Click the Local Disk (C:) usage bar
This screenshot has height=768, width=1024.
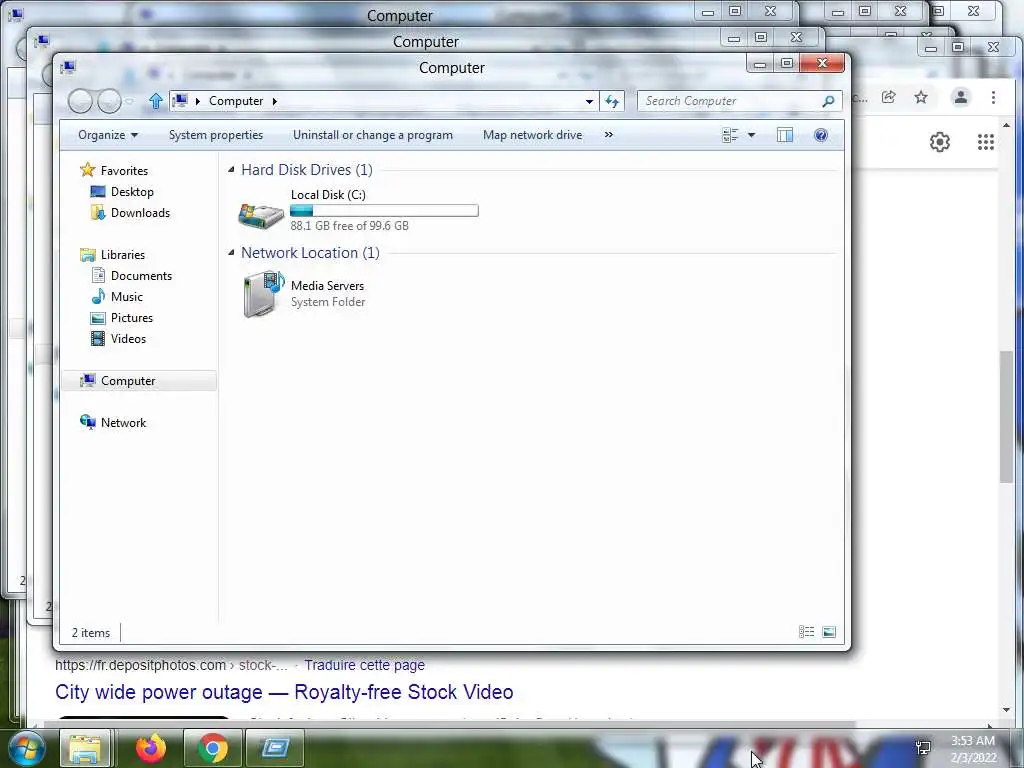[x=384, y=210]
